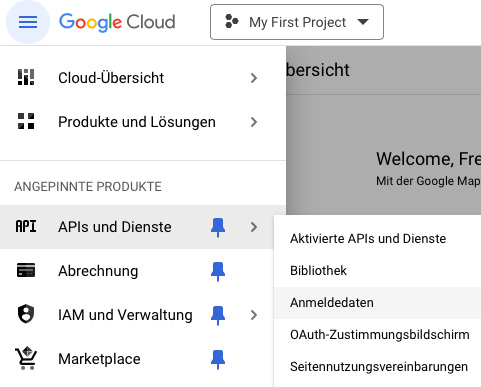The width and height of the screenshot is (481, 387).
Task: Unpin Marketplace with its pin icon
Action: [218, 359]
